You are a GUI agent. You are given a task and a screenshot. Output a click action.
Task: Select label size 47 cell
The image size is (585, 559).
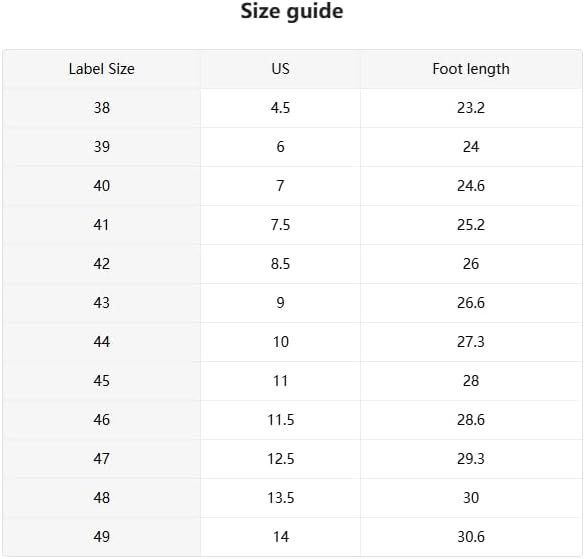click(x=101, y=459)
